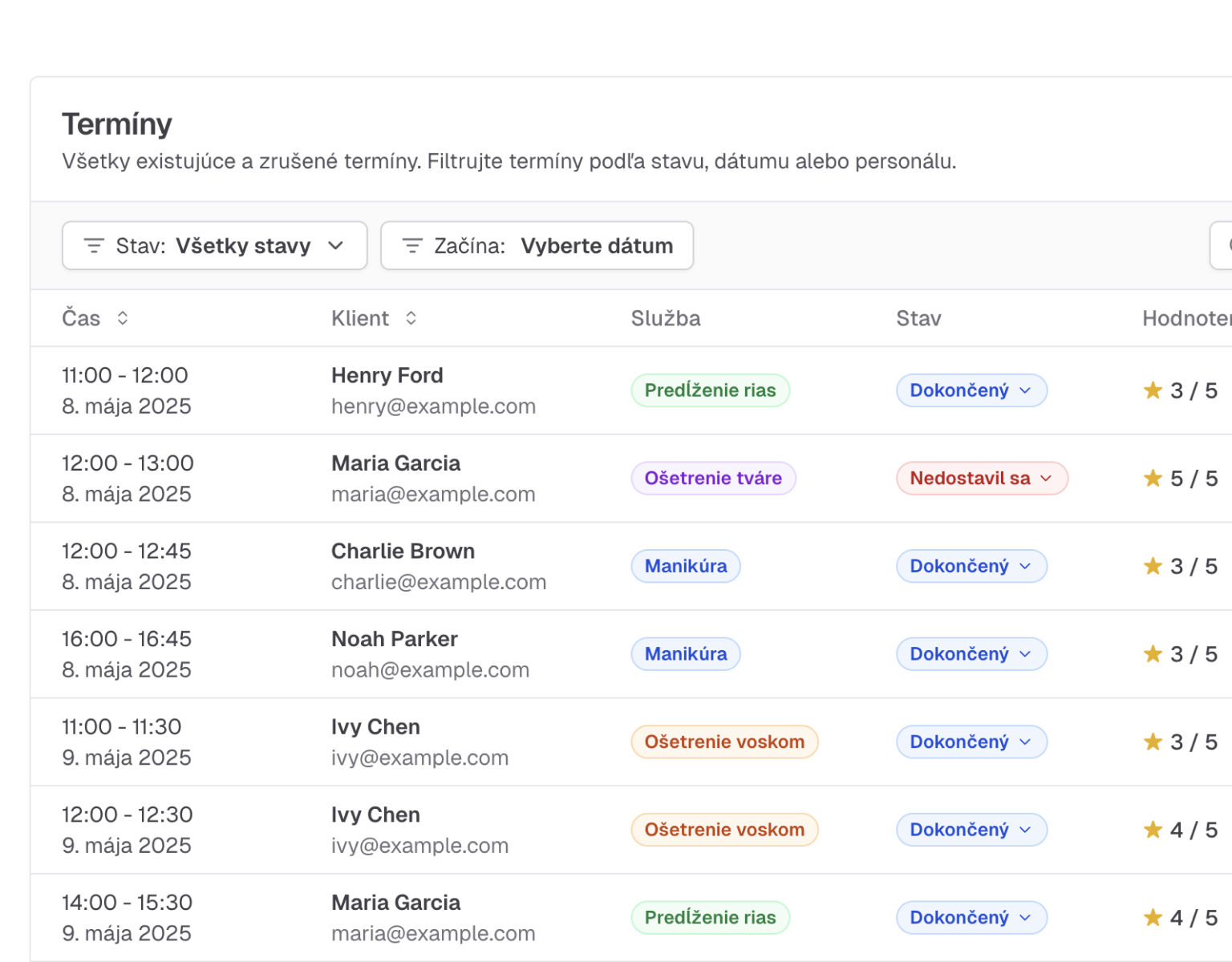Screen dimensions: 1232x962
Task: Click the star icon in Charlie Brown's row
Action: [1153, 567]
